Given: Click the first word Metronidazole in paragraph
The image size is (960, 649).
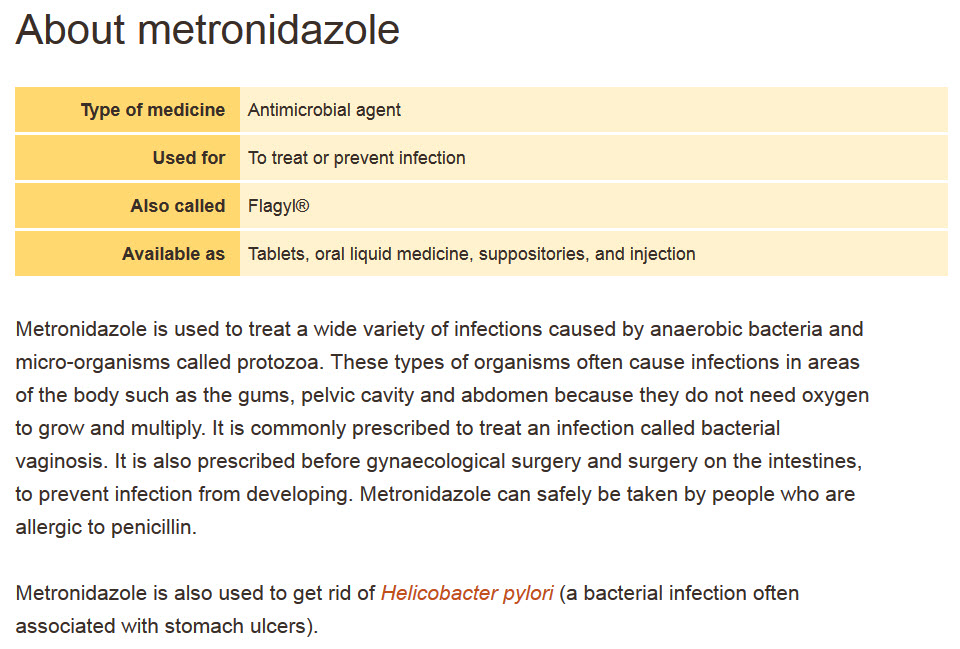Looking at the screenshot, I should tap(81, 329).
